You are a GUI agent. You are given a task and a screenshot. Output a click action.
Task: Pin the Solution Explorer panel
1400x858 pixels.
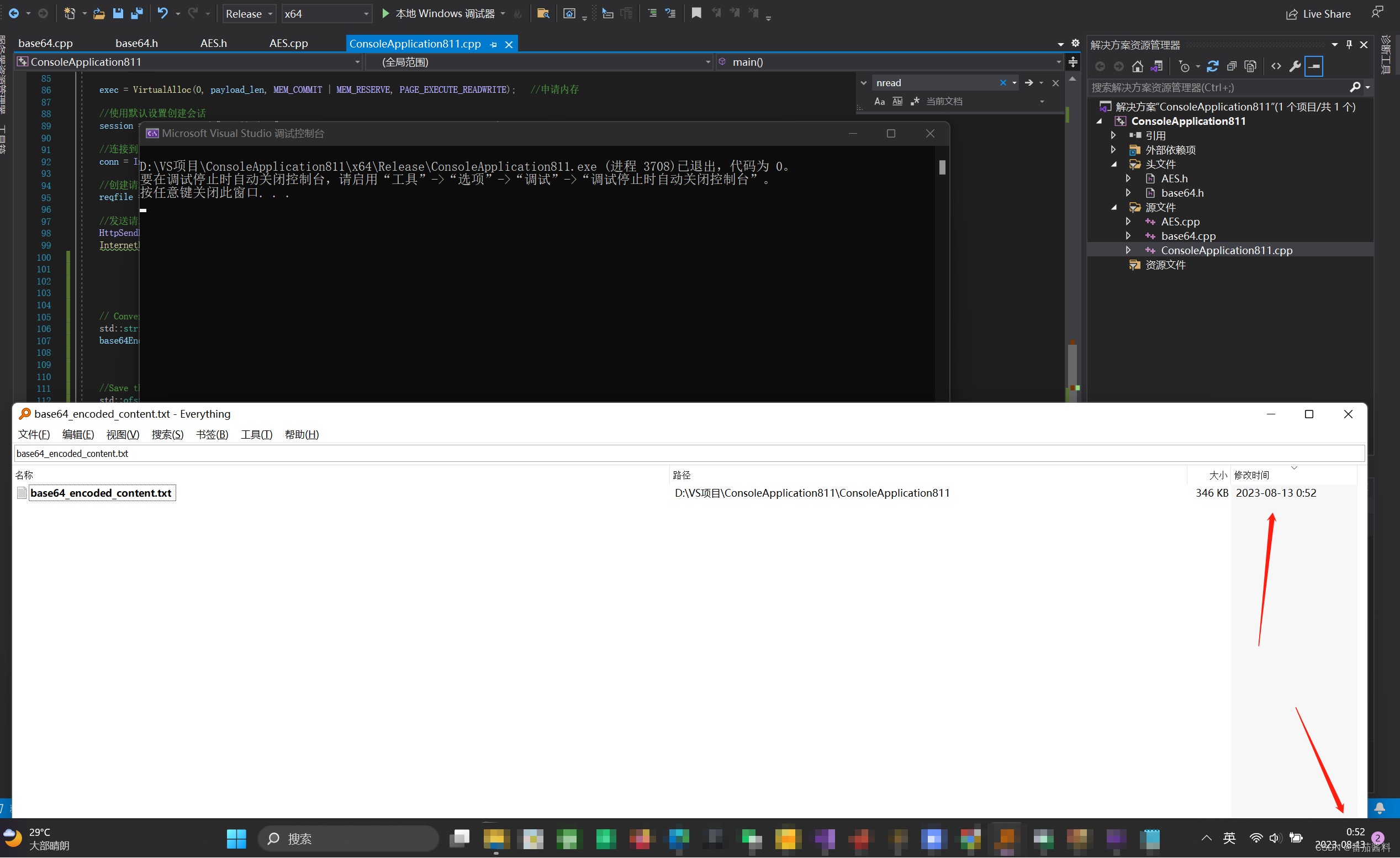pyautogui.click(x=1349, y=44)
